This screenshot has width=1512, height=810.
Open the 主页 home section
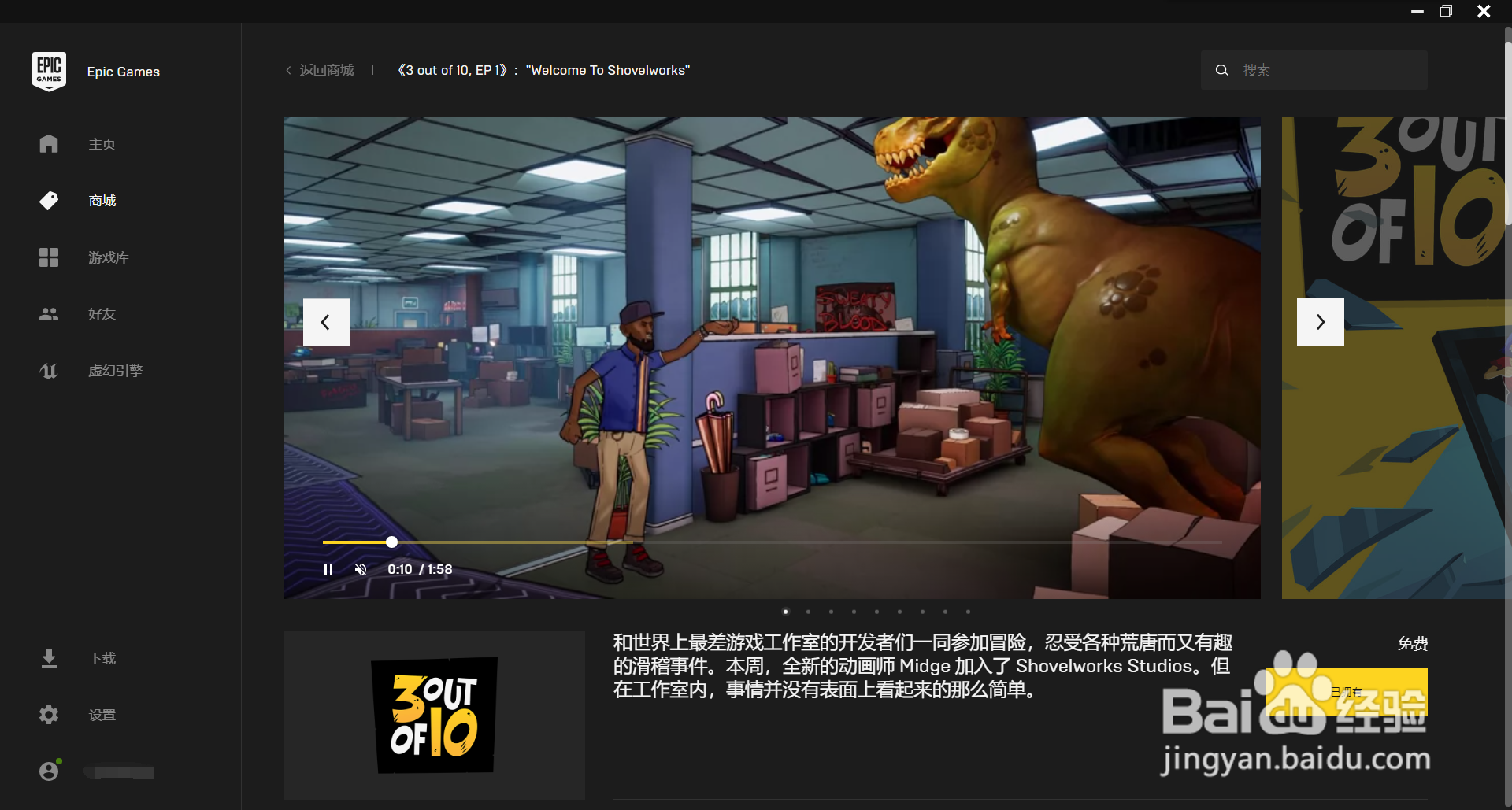(102, 144)
